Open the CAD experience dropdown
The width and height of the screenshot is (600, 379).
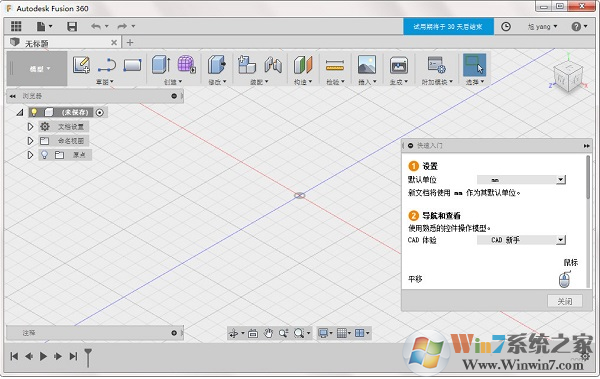(521, 240)
